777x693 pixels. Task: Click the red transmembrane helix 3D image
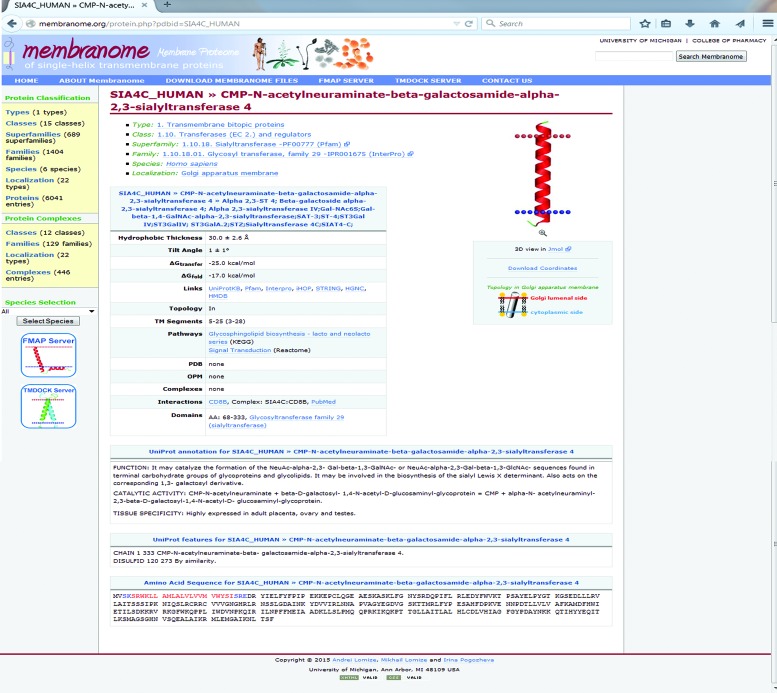[543, 173]
